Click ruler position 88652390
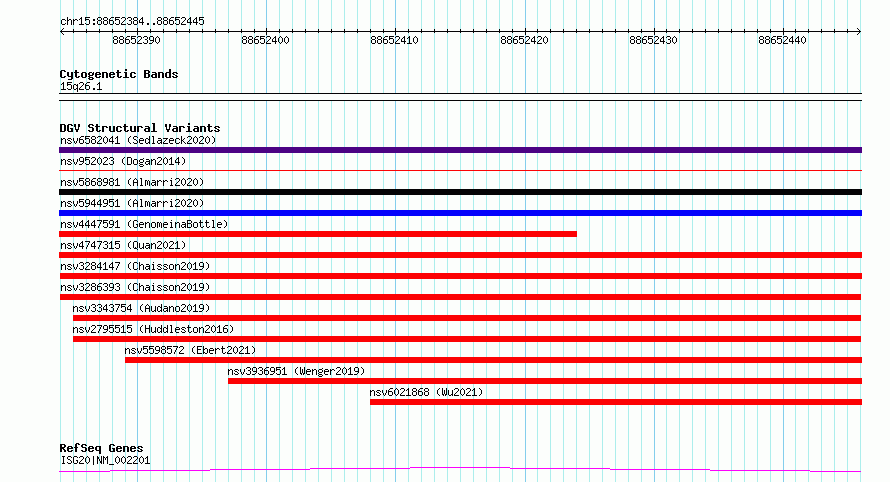890x482 pixels. coord(136,40)
